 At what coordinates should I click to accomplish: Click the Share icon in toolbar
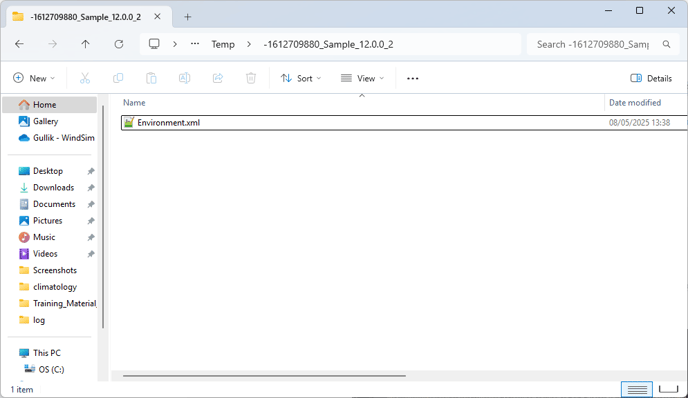pyautogui.click(x=218, y=78)
